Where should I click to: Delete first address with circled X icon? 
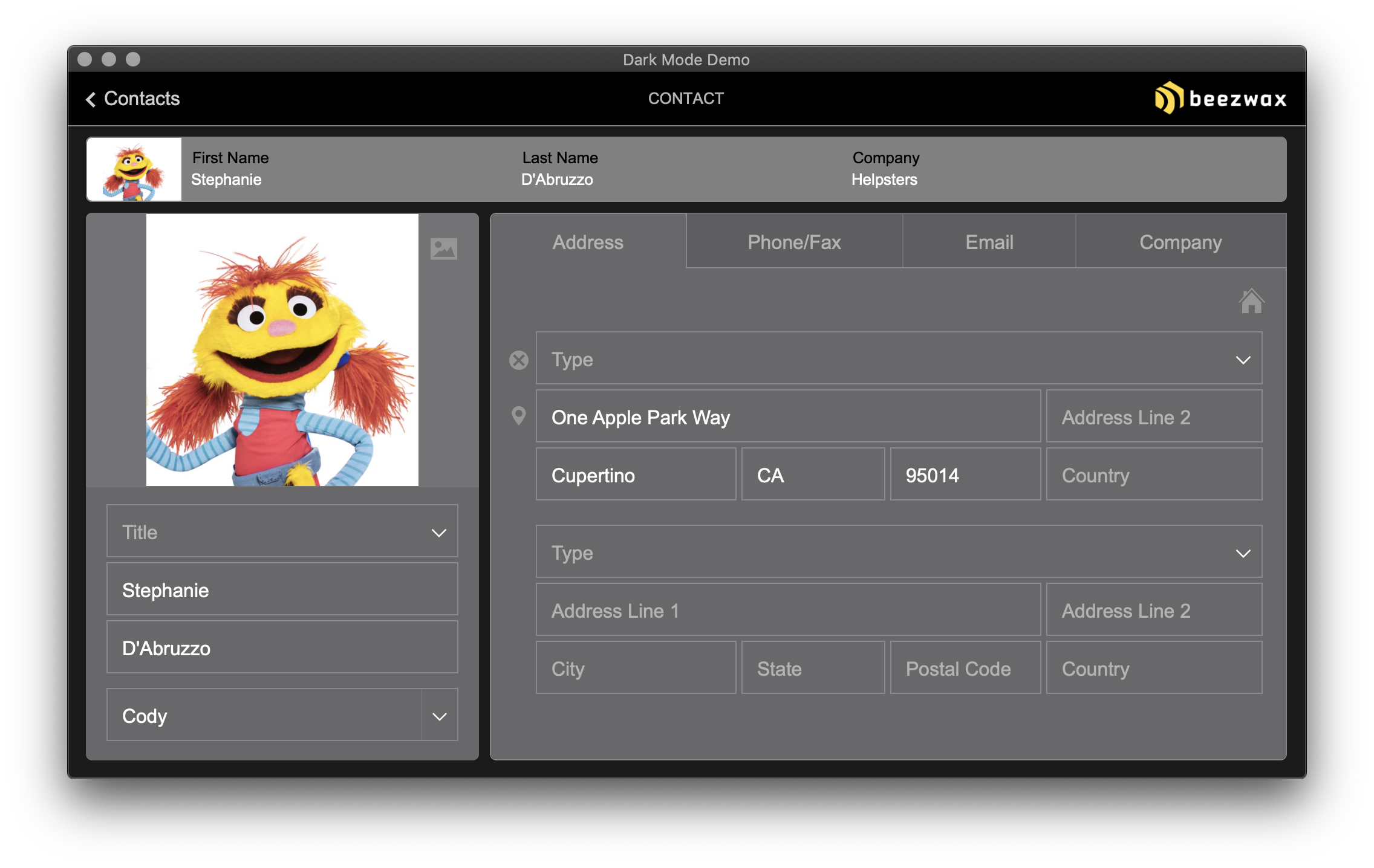(518, 360)
